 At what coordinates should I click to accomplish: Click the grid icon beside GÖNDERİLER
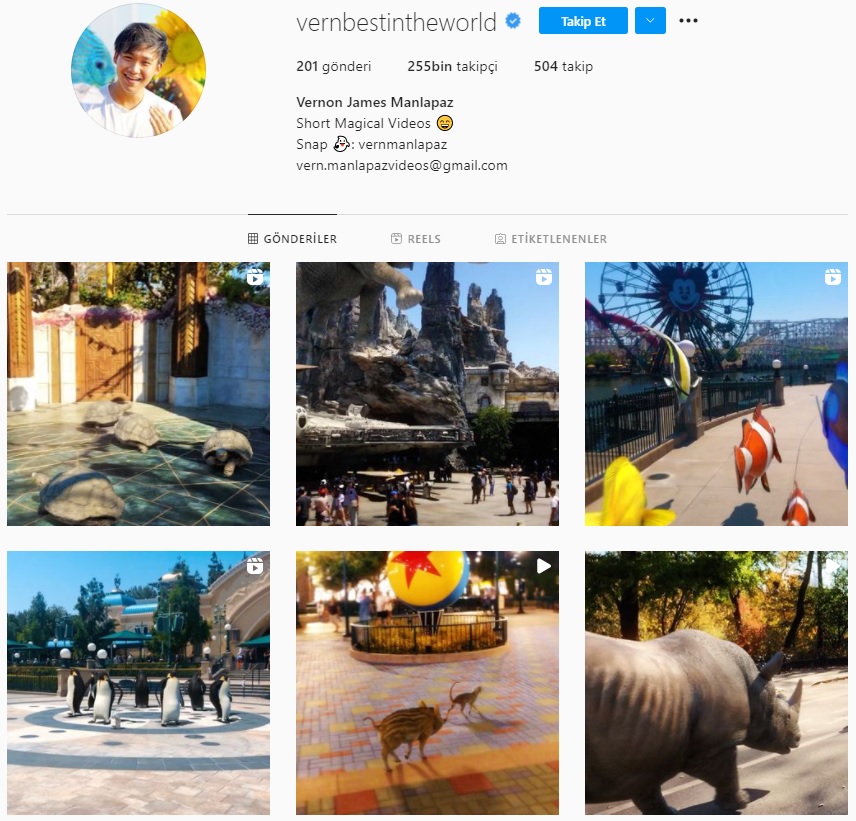click(253, 239)
